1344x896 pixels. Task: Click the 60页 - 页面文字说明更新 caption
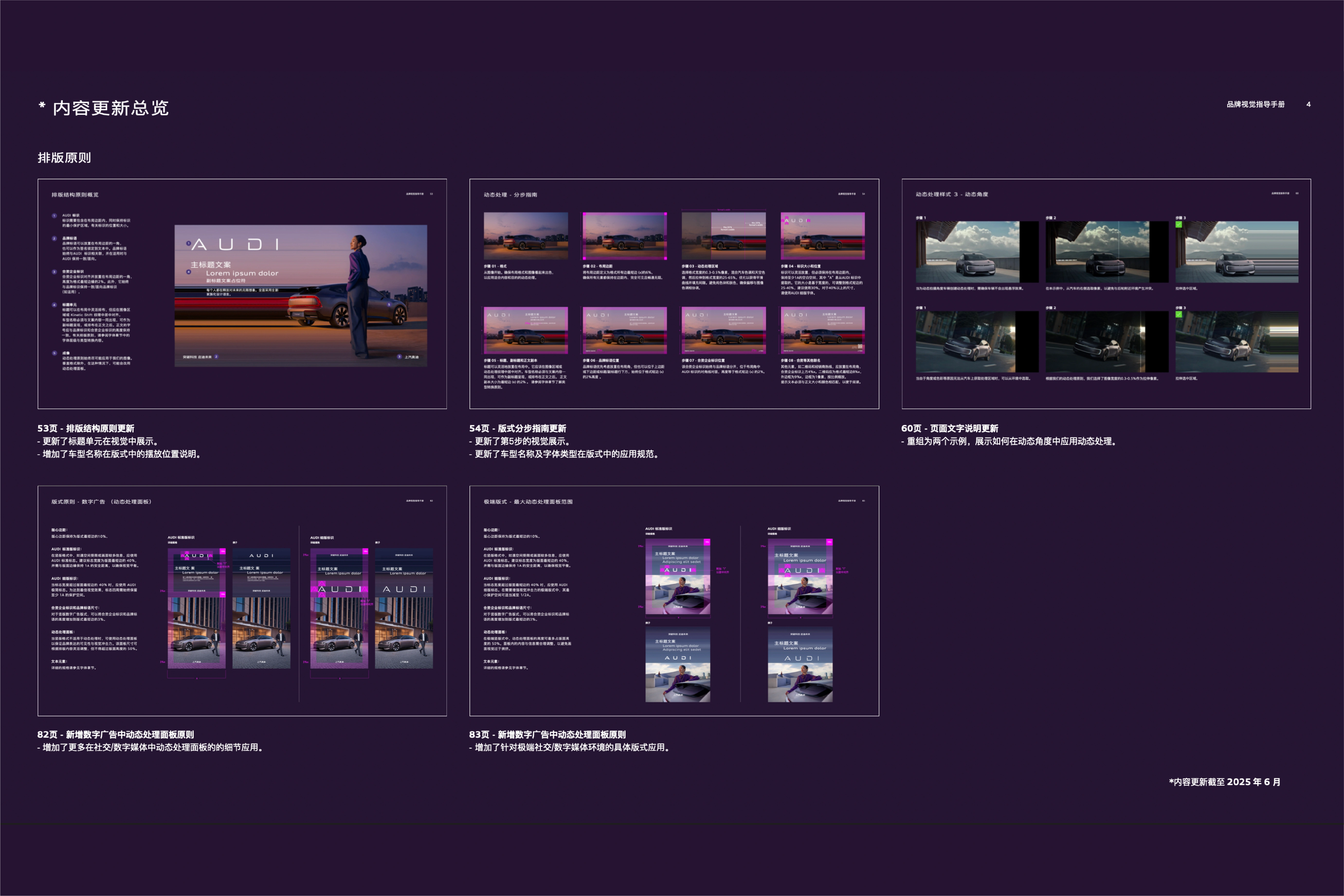950,429
